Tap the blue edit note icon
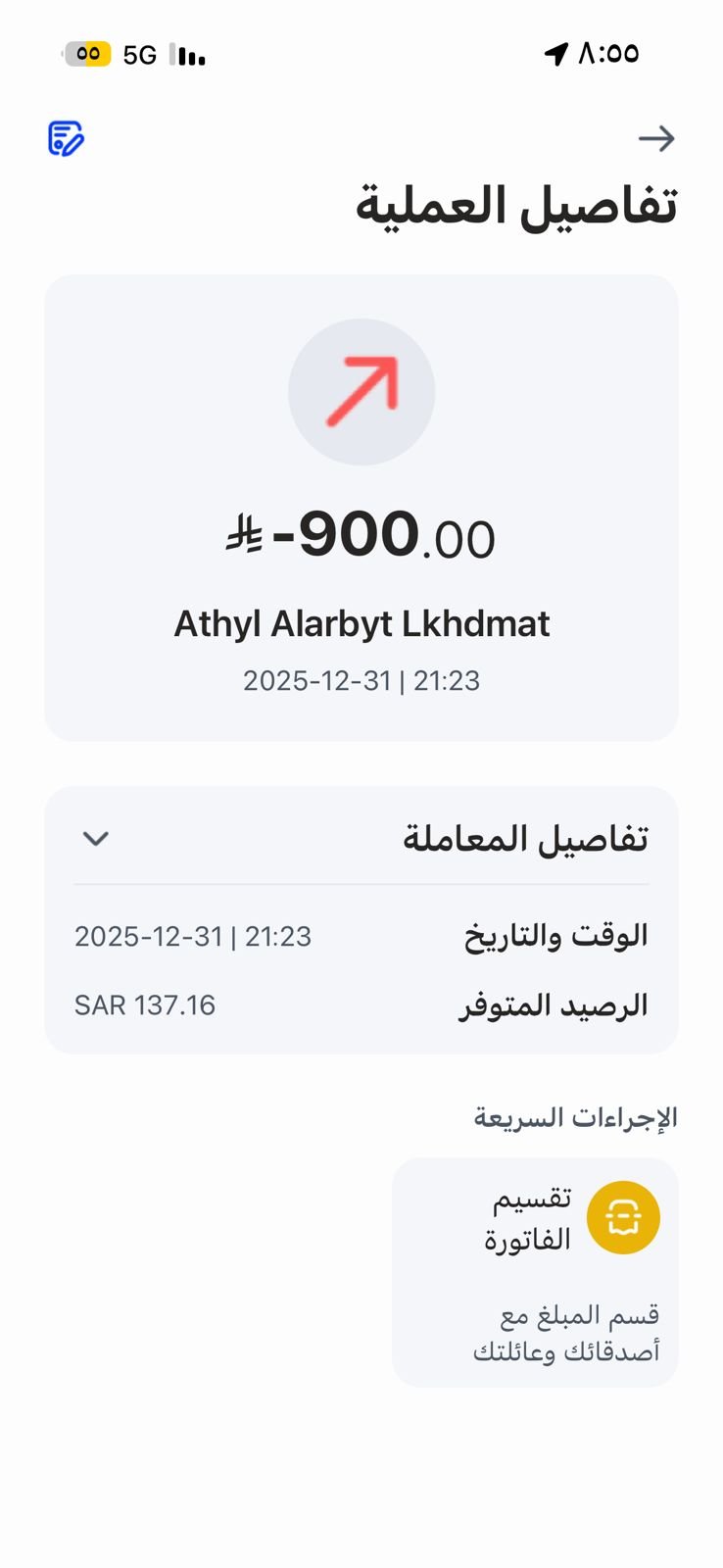Image resolution: width=723 pixels, height=1568 pixels. (x=66, y=138)
